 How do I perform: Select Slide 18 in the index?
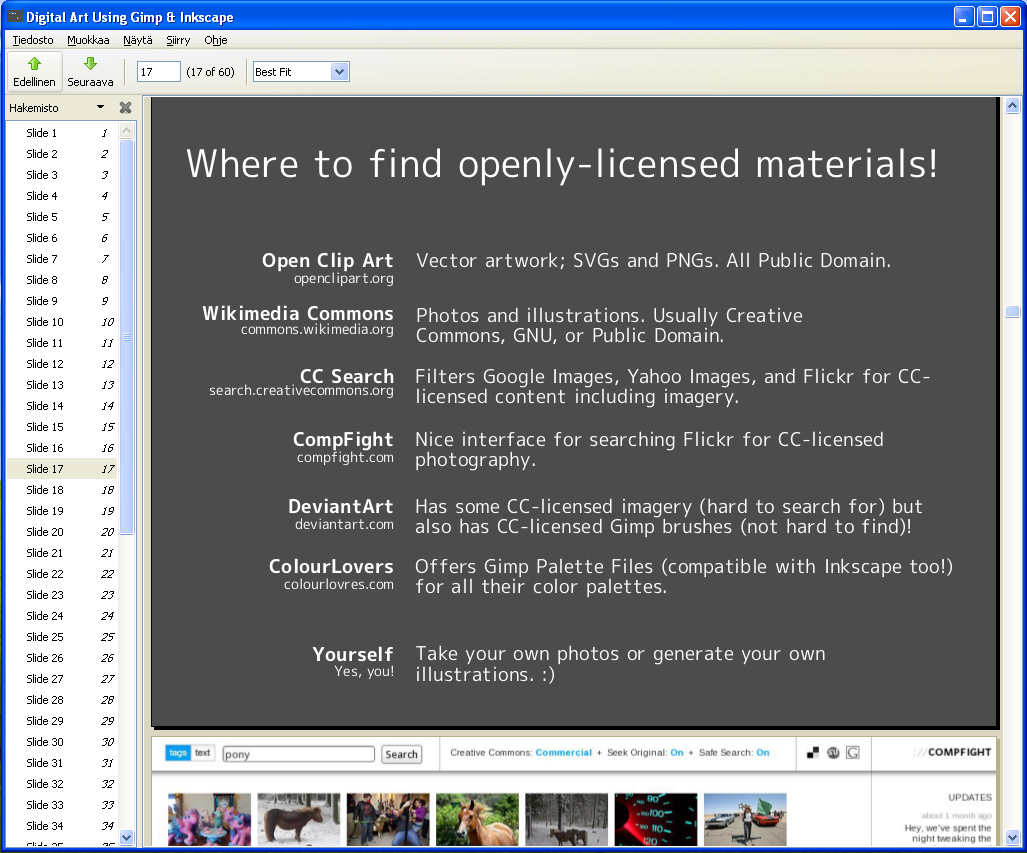tap(62, 490)
